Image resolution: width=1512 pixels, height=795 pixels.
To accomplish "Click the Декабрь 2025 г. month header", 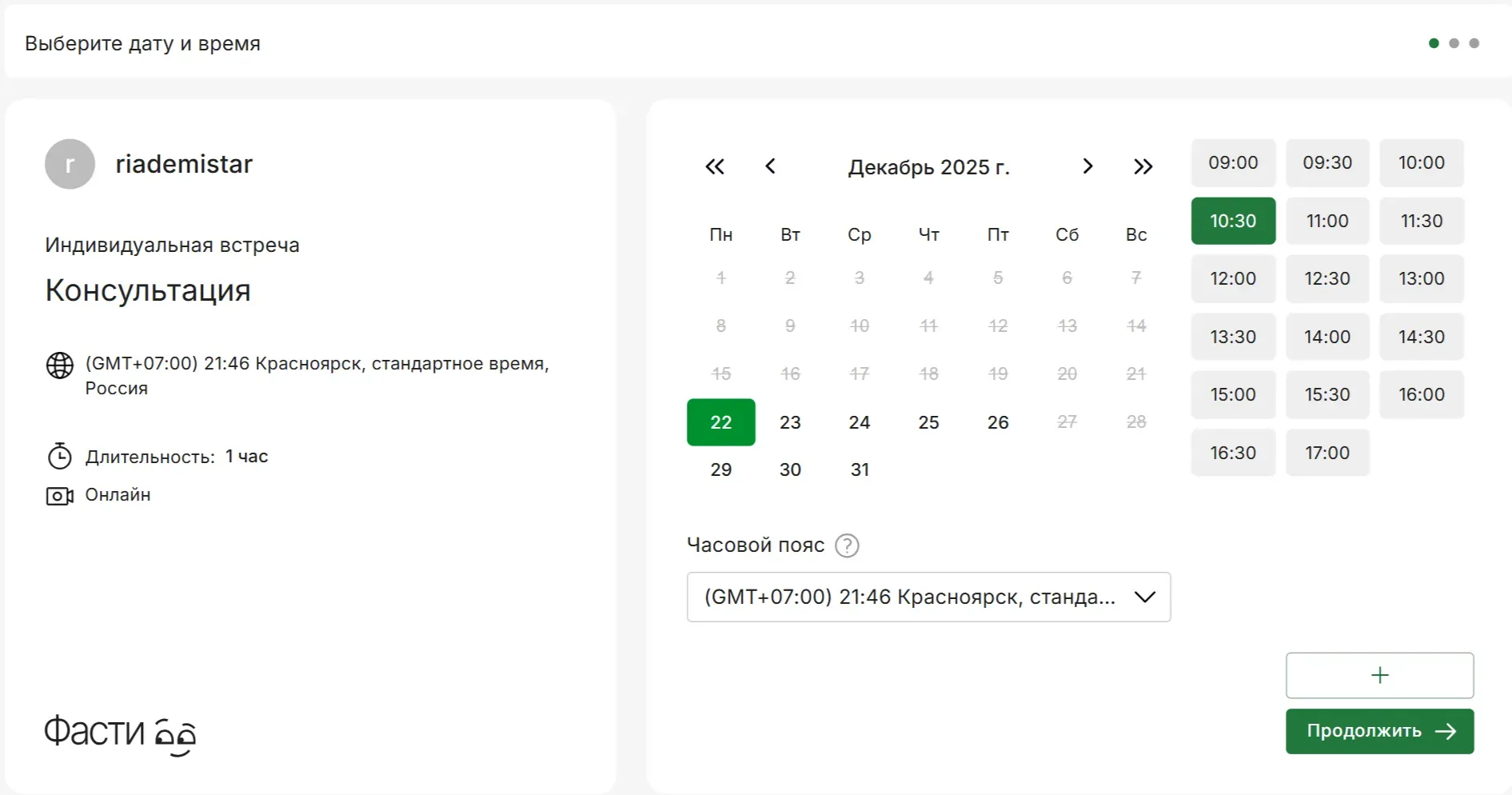I will (x=928, y=167).
